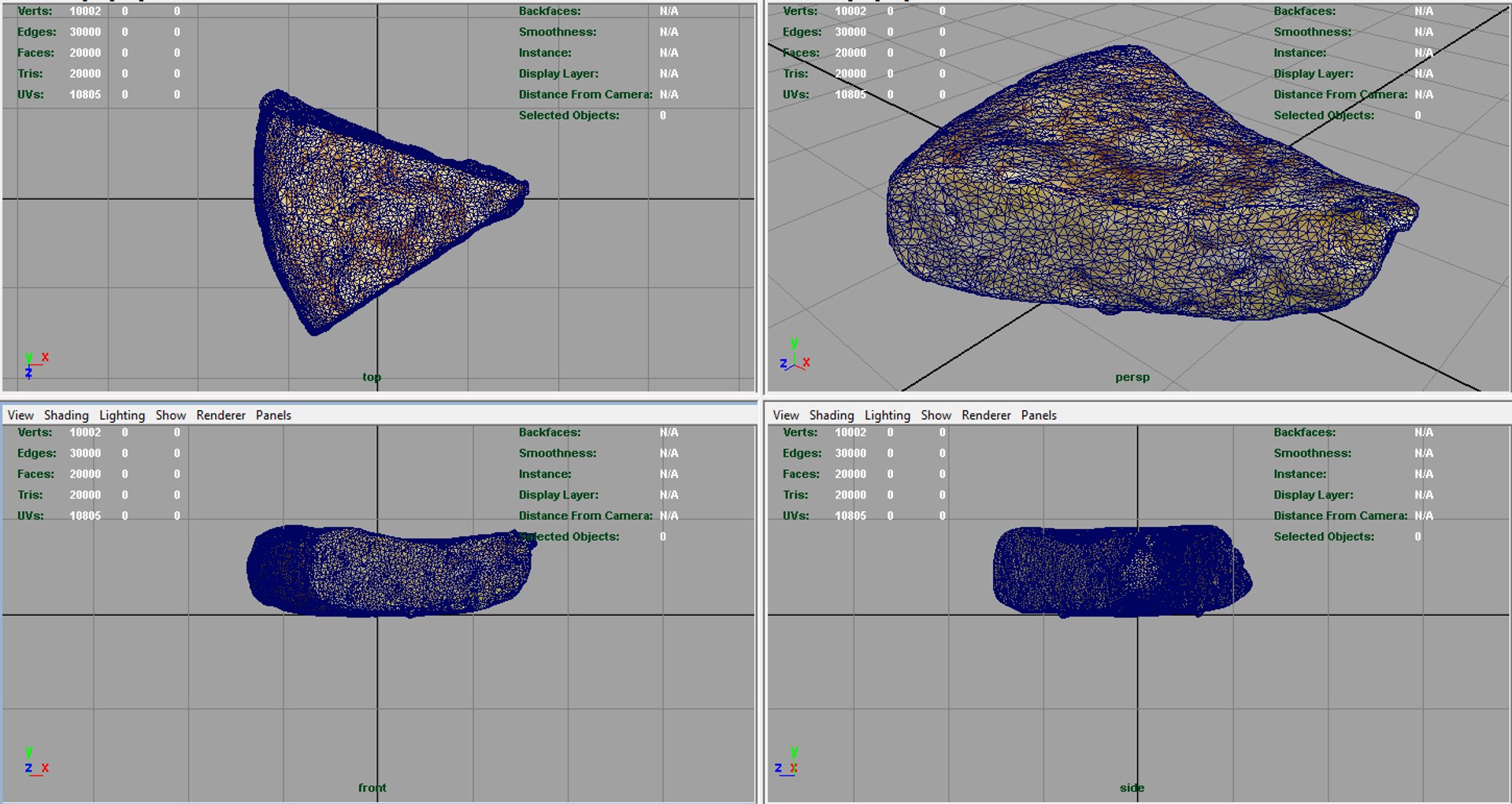The image size is (1512, 804).
Task: Click the axis gizmo in the front view
Action: (x=35, y=762)
